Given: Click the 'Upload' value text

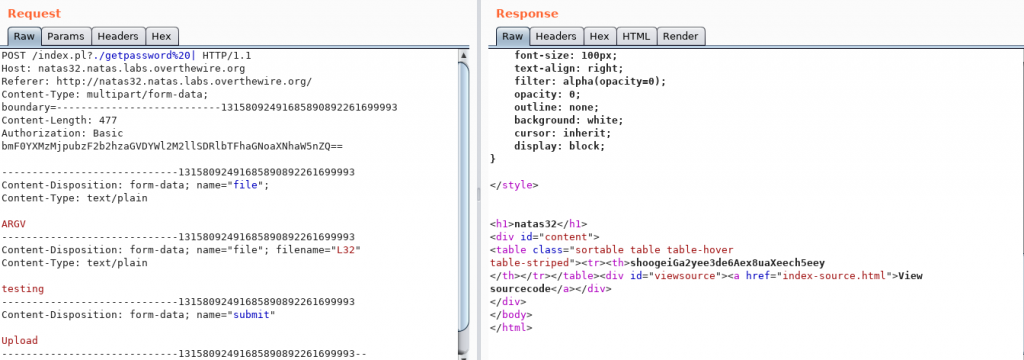Looking at the screenshot, I should click(20, 340).
